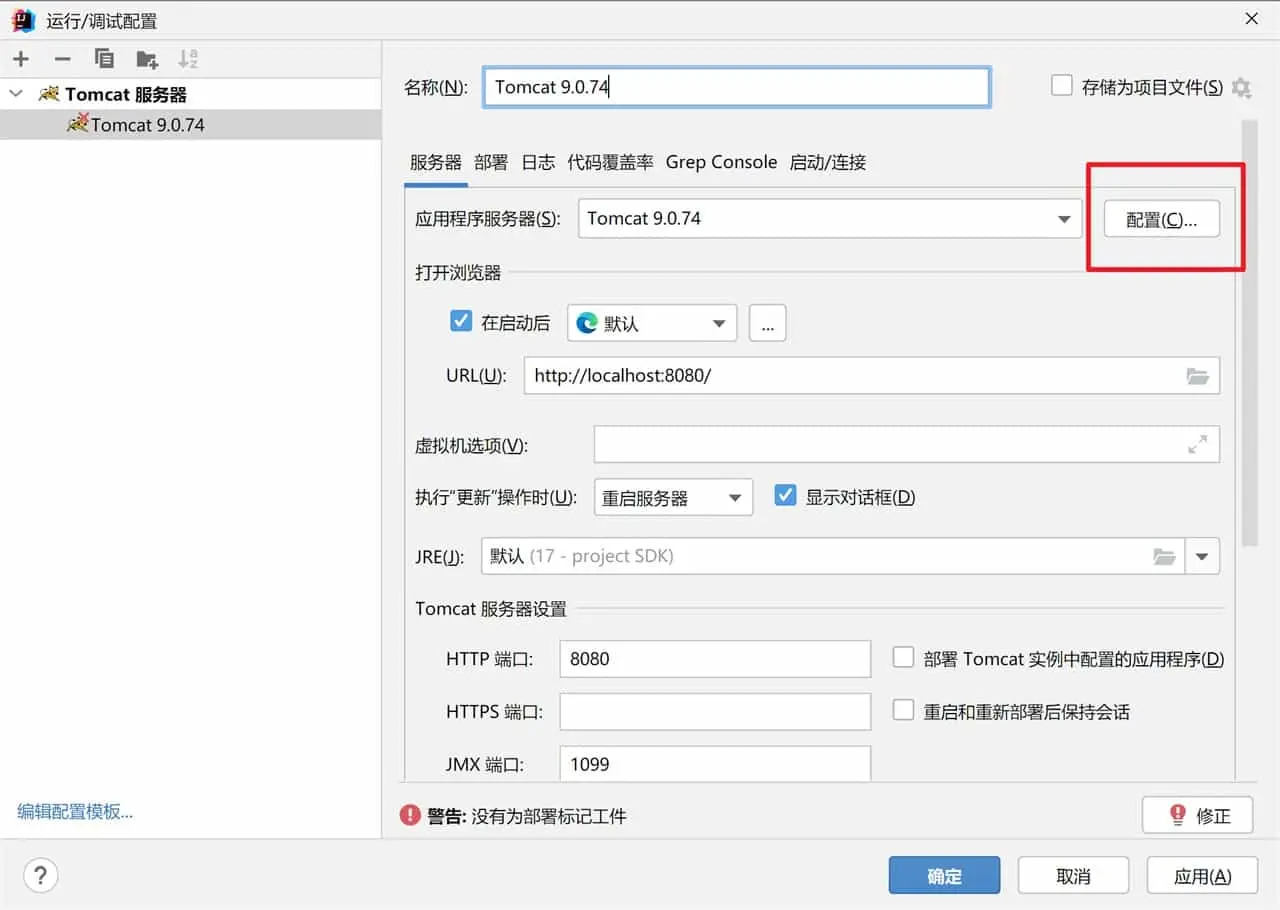Image resolution: width=1280 pixels, height=910 pixels.
Task: Open the default browser selection dropdown
Action: pyautogui.click(x=718, y=324)
